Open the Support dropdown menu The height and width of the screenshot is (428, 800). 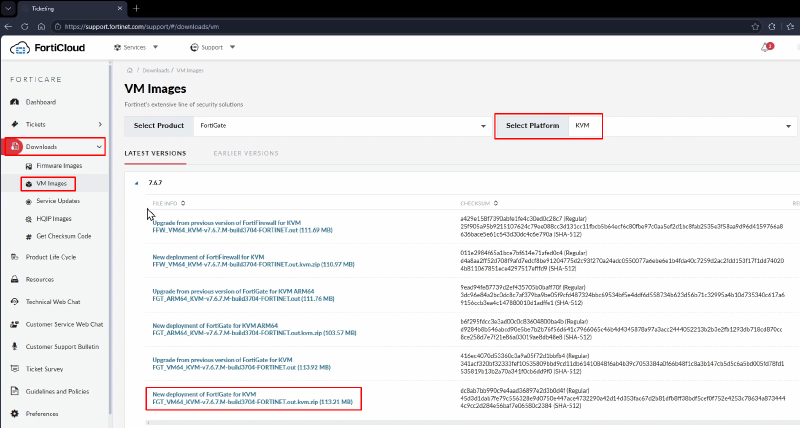(212, 47)
